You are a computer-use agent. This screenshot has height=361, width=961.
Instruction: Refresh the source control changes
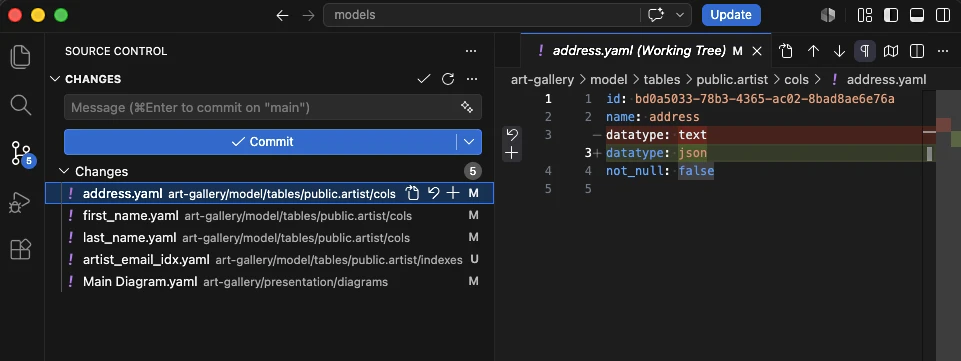[x=448, y=79]
